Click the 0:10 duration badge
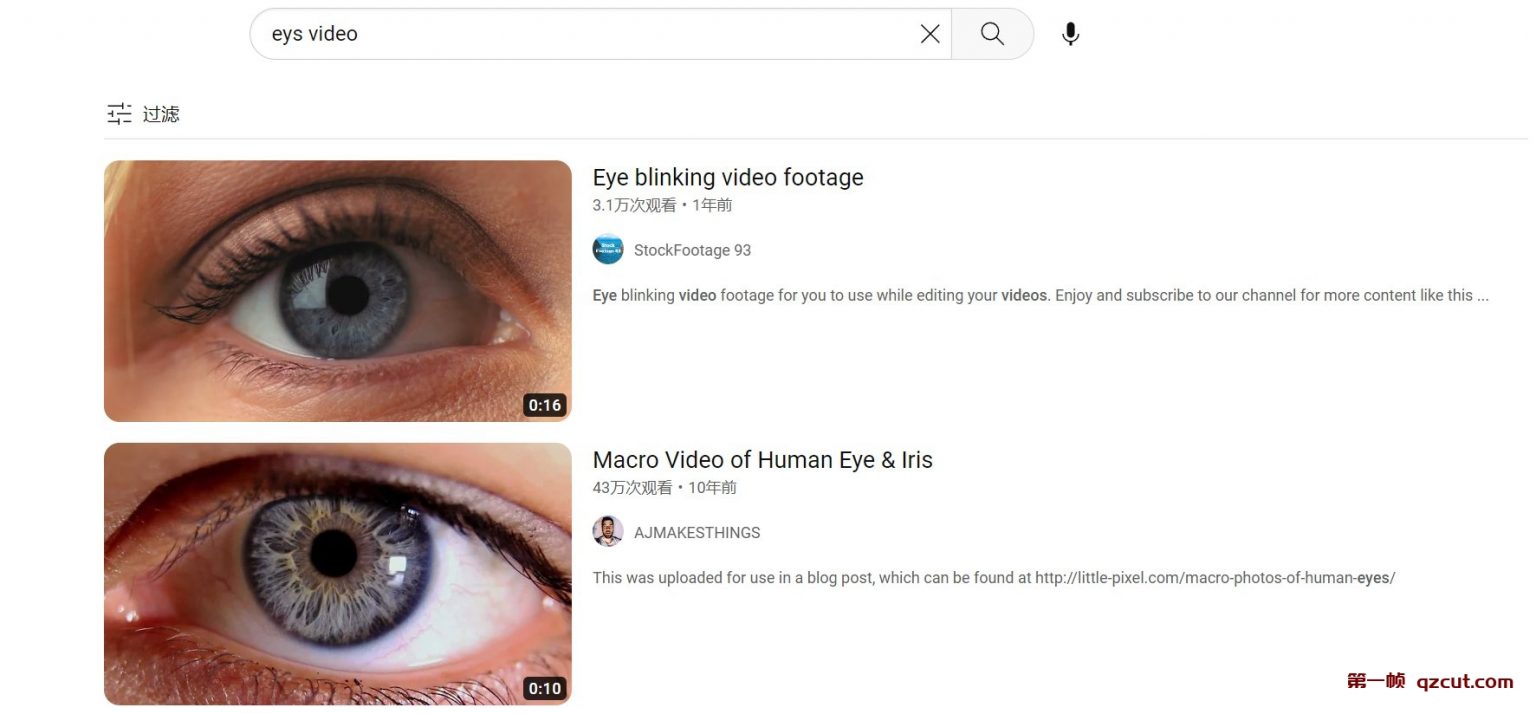This screenshot has height=714, width=1536. tap(545, 688)
